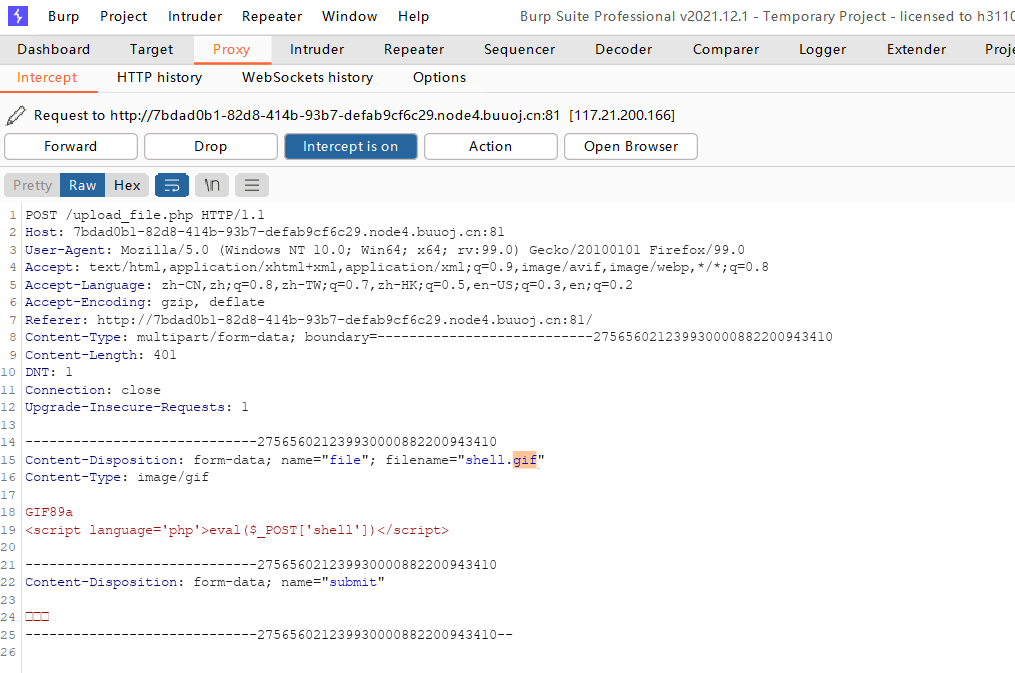Open the Window menu
Viewport: 1015px width, 673px height.
click(x=350, y=16)
